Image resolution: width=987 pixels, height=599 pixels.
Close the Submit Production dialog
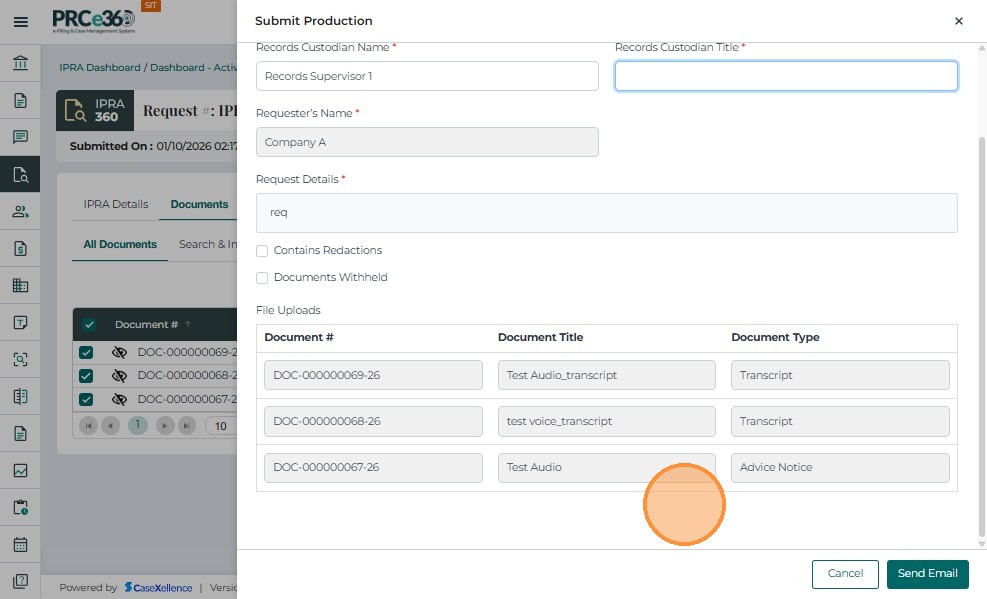click(958, 21)
